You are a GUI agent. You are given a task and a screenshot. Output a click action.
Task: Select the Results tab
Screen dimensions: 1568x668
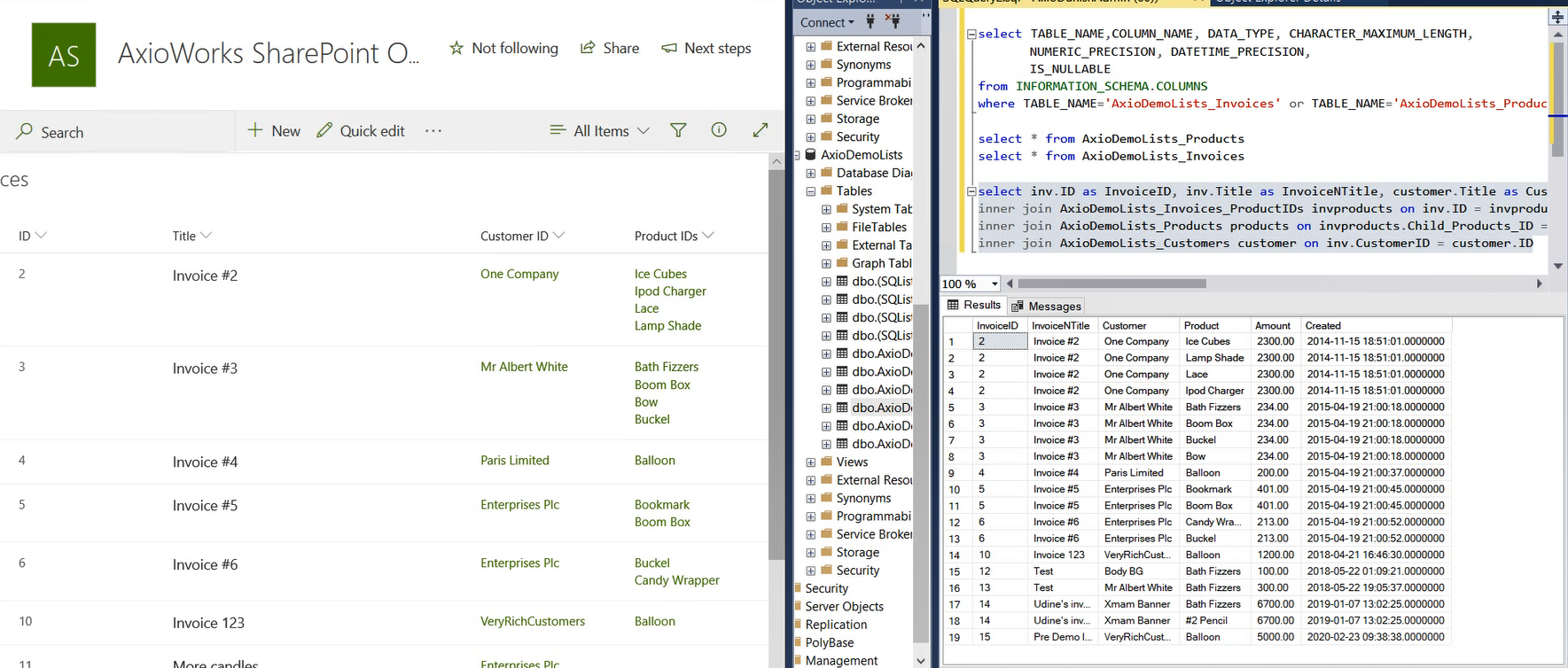coord(974,306)
